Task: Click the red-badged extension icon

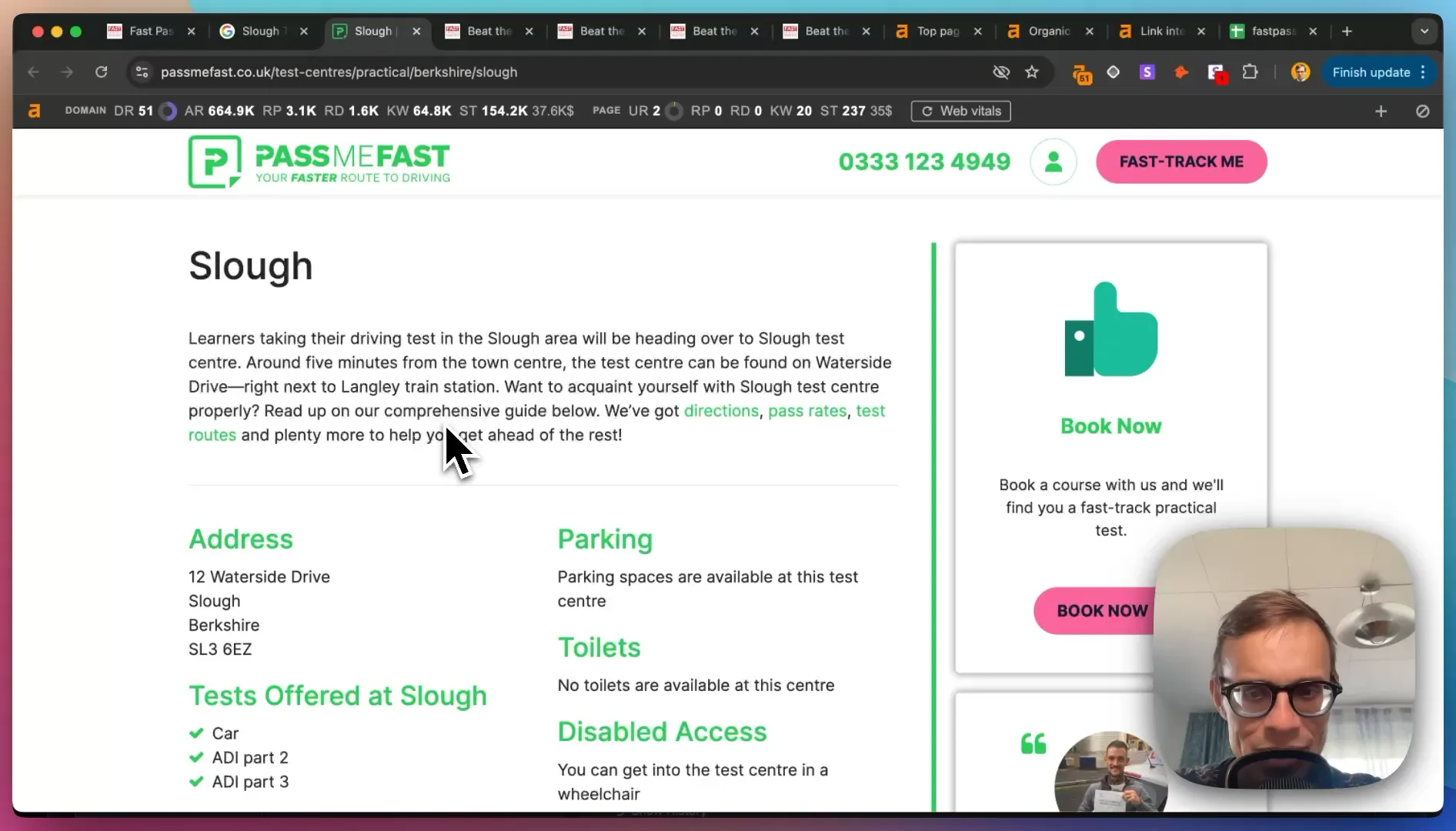Action: click(1216, 73)
